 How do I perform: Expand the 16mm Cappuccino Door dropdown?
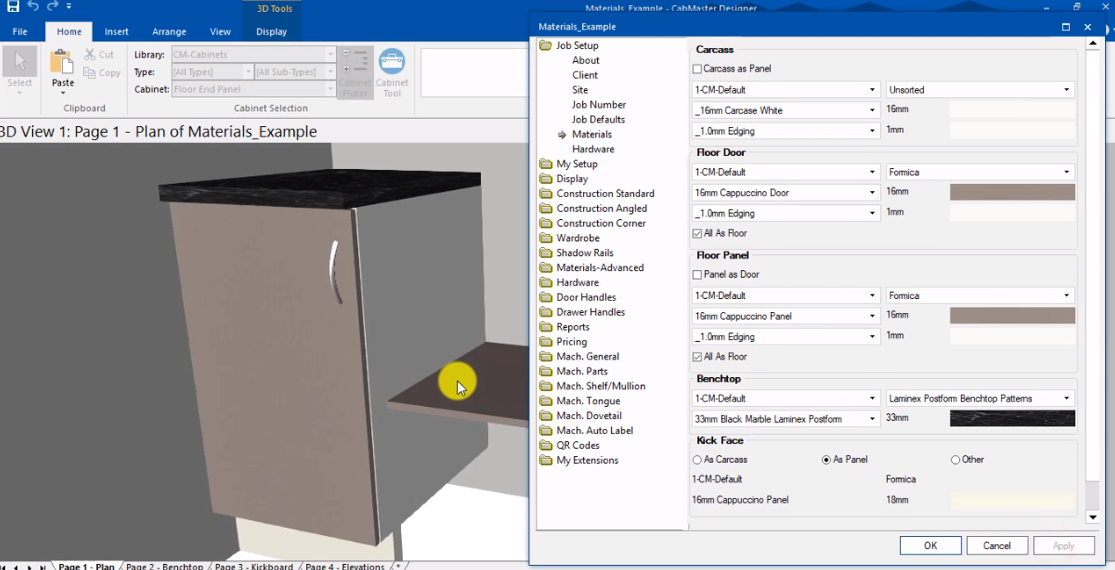[785, 193]
